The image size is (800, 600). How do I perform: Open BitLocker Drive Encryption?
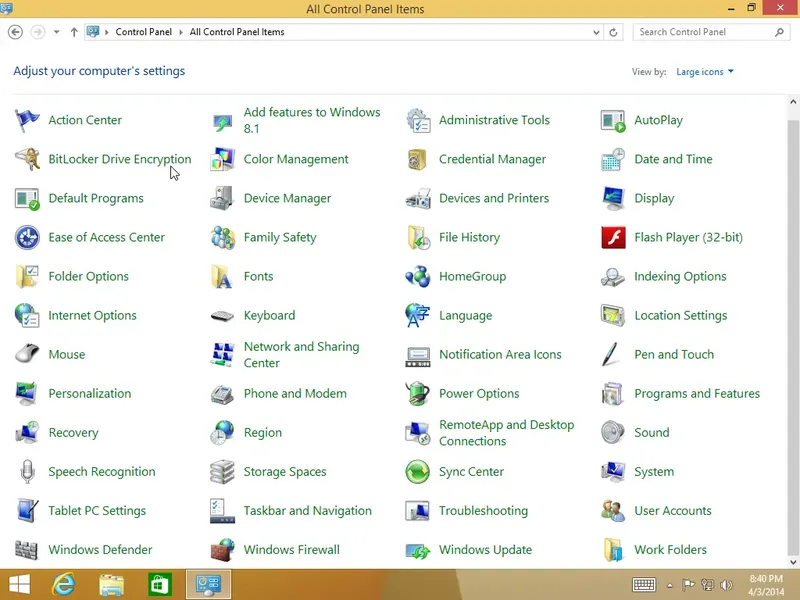tap(120, 159)
